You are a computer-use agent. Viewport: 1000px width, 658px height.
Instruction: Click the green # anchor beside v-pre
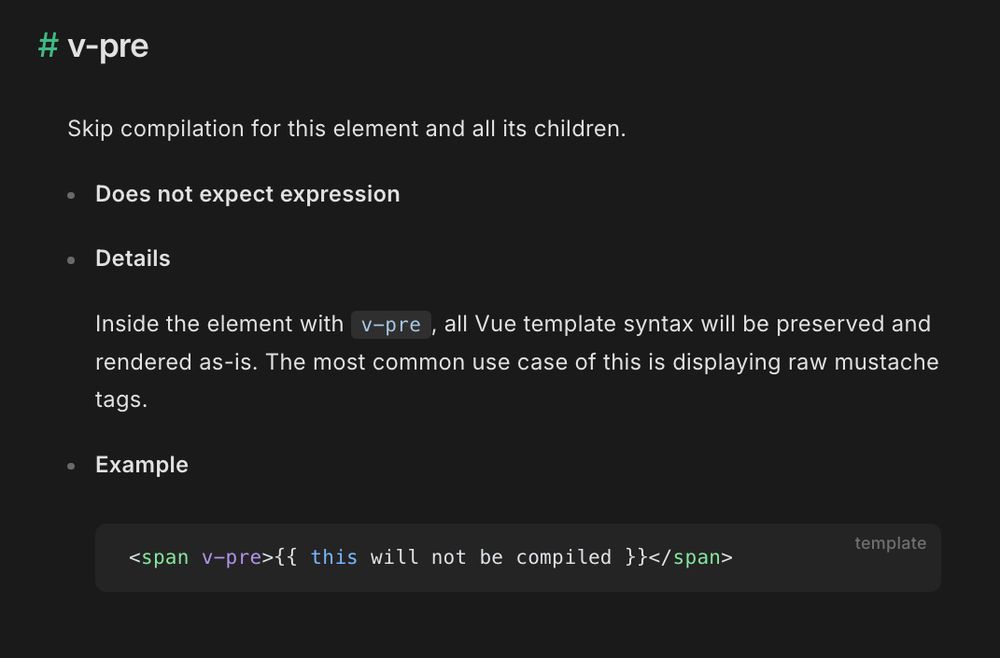(x=48, y=46)
